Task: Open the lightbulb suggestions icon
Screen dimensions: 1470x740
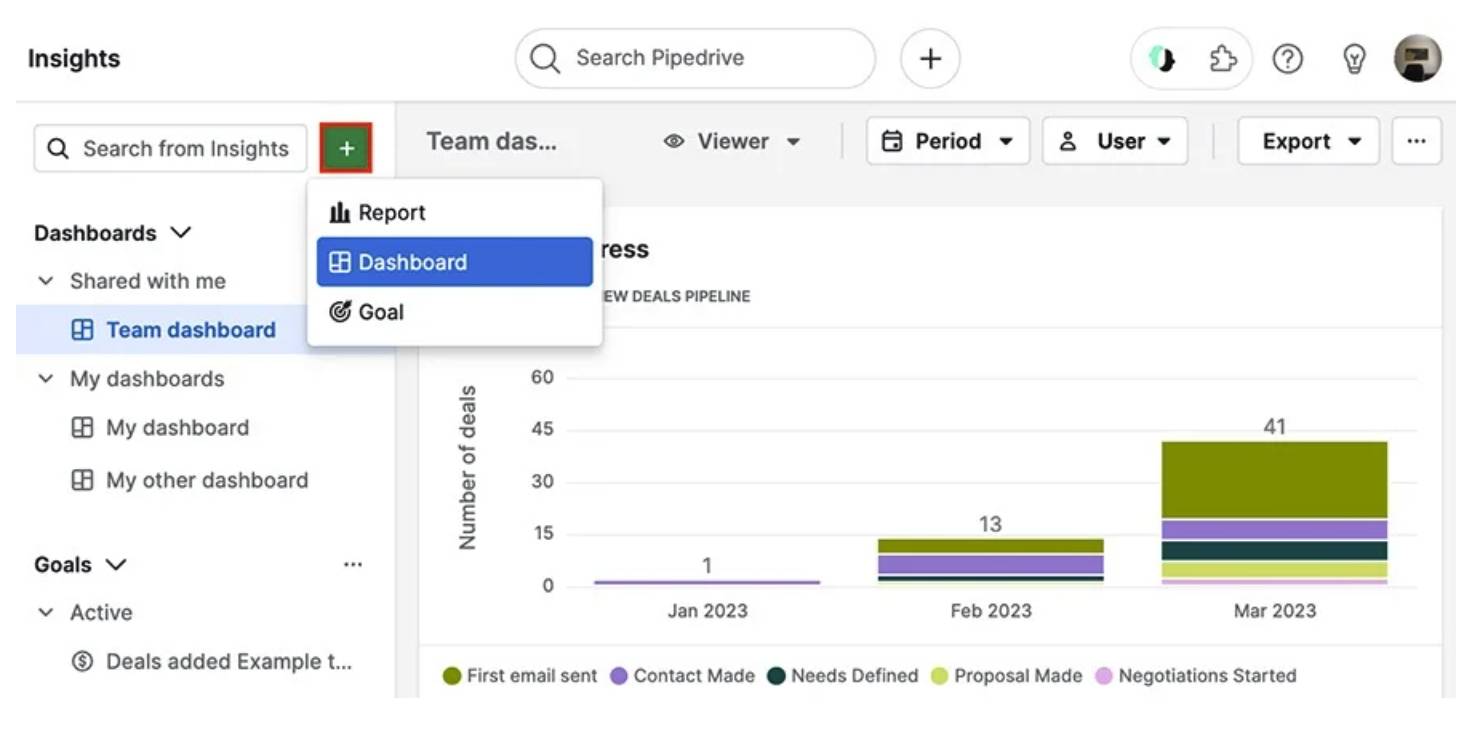Action: pos(1354,58)
